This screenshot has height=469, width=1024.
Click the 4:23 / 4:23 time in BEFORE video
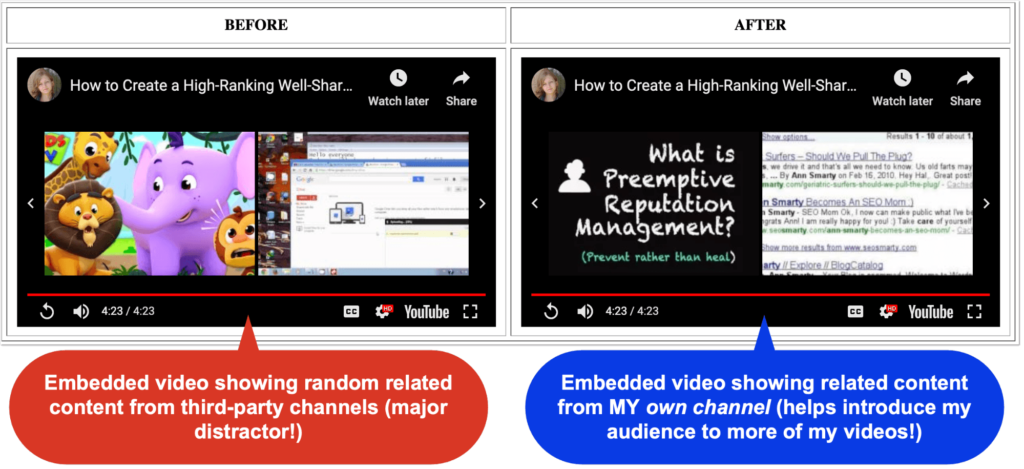point(128,312)
